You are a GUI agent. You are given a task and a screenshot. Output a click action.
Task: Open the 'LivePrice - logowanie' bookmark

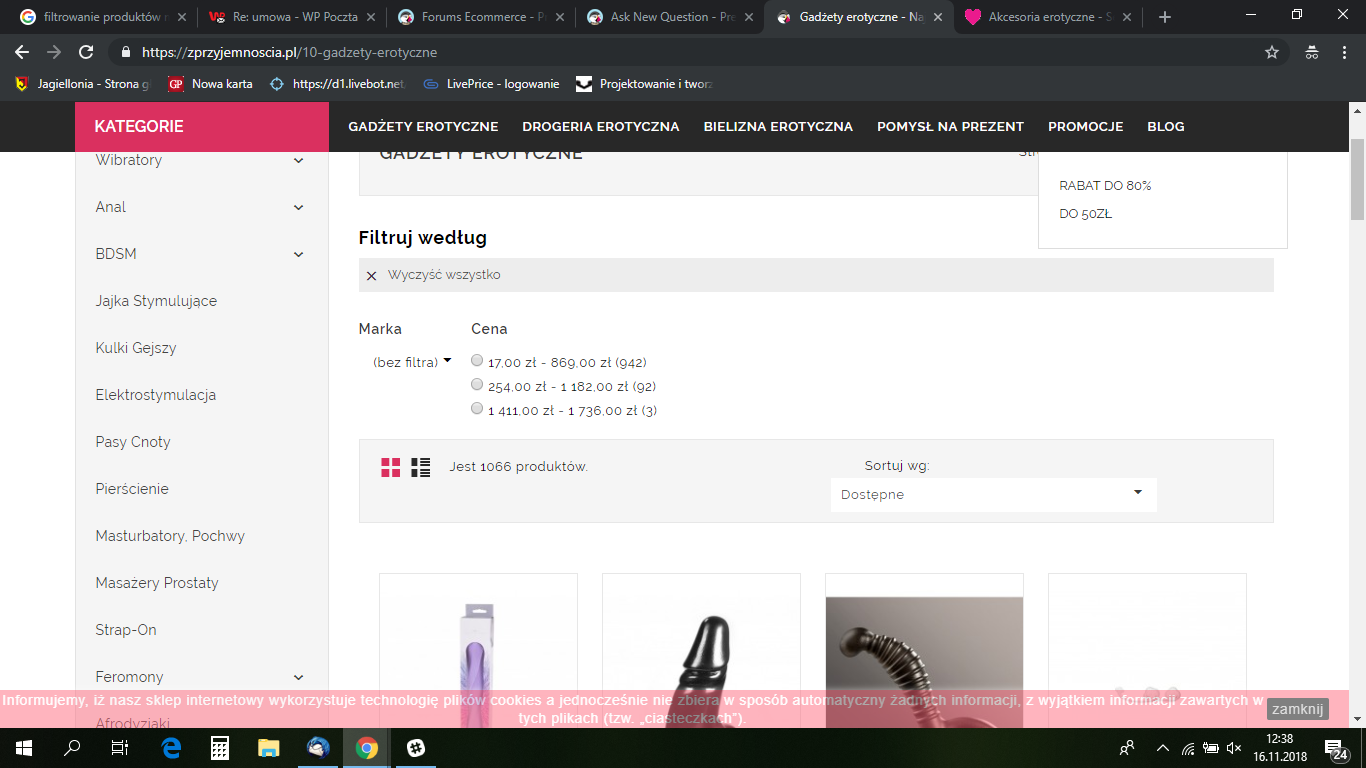(x=491, y=84)
